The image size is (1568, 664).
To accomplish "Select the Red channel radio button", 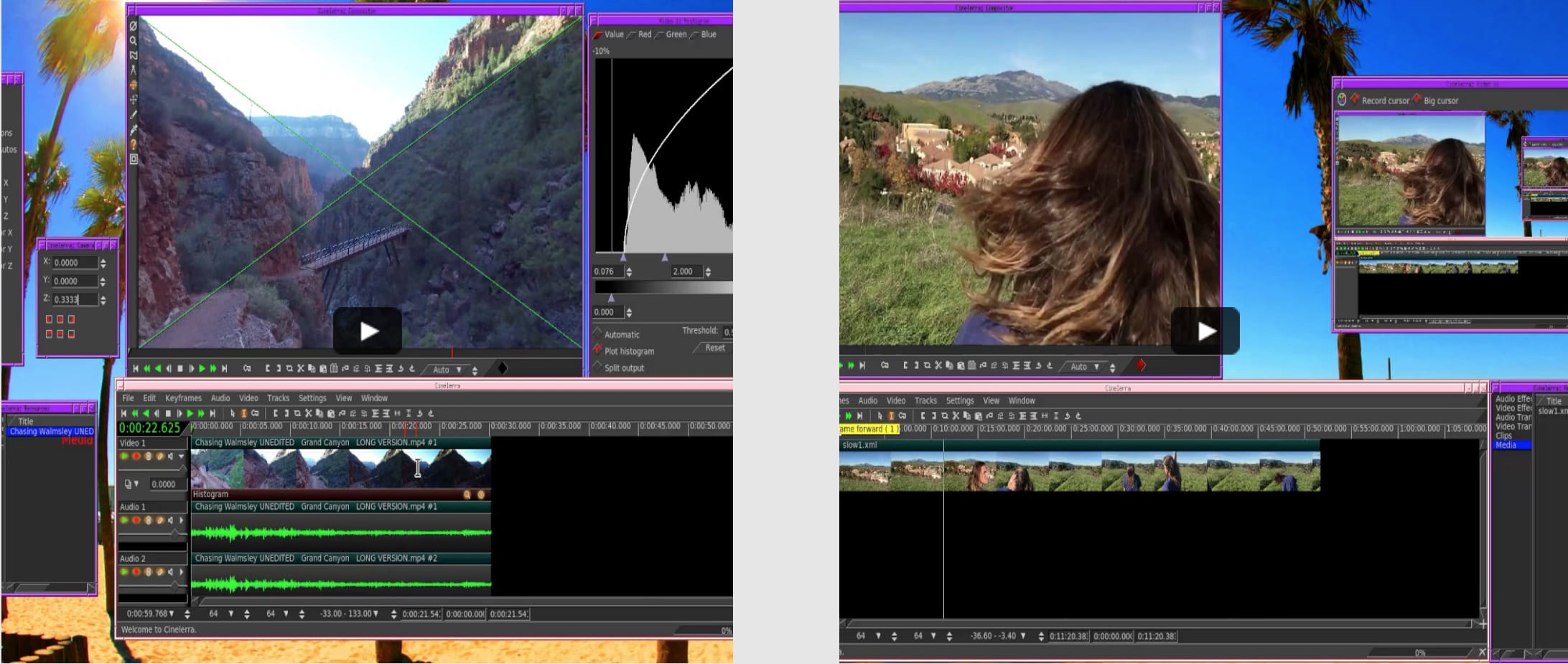I will 632,34.
